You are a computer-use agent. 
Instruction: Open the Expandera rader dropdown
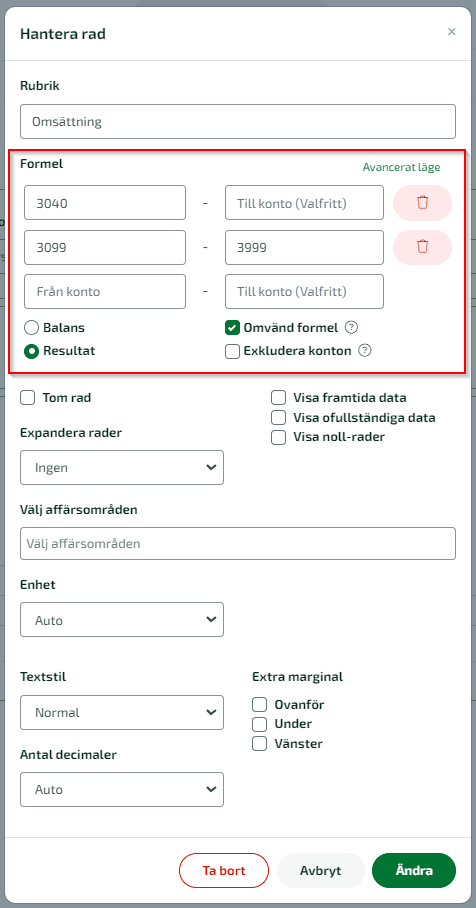[x=122, y=467]
